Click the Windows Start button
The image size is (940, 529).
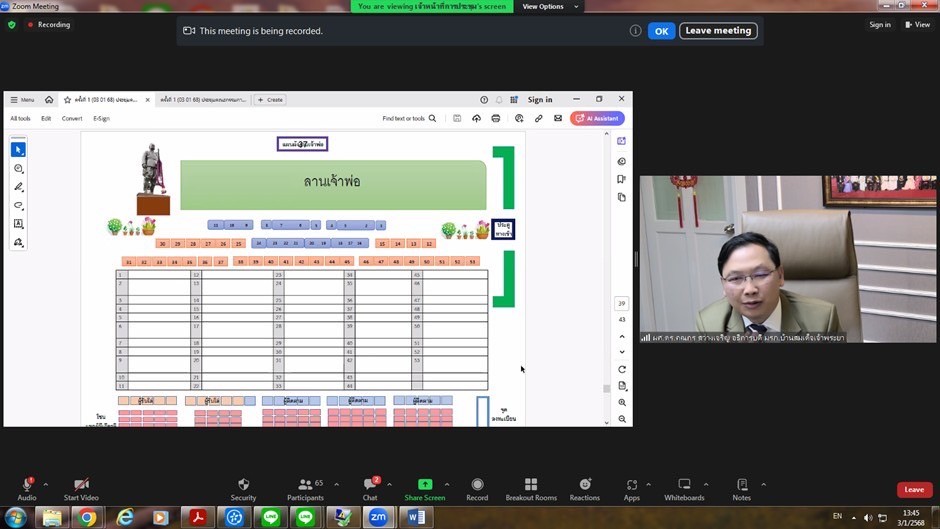click(x=16, y=518)
